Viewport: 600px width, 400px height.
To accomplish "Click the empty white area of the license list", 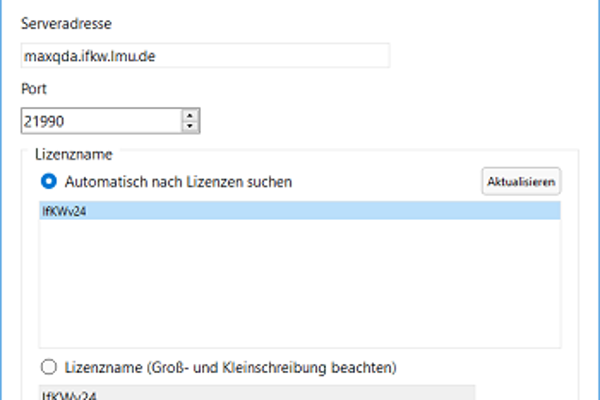I will click(298, 280).
